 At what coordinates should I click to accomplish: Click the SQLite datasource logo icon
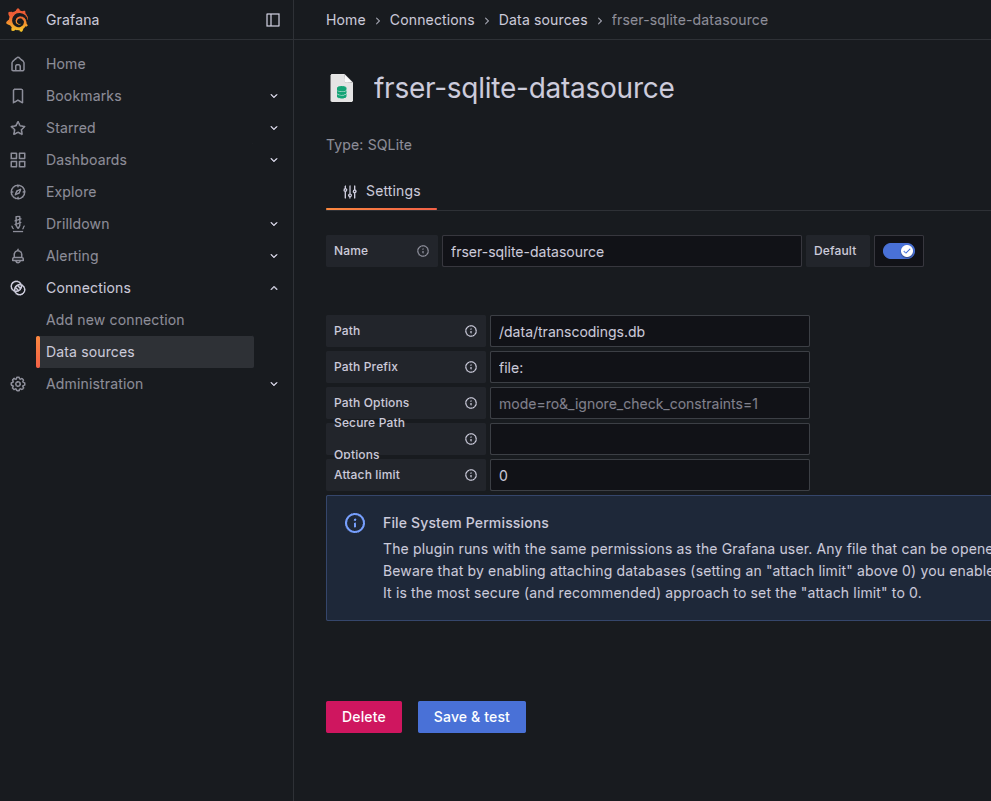tap(342, 88)
